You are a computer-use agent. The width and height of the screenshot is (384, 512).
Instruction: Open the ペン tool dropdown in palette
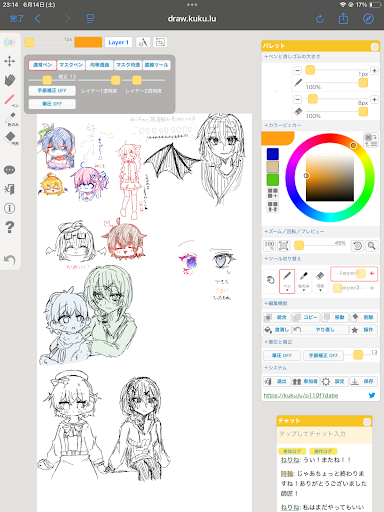[287, 281]
